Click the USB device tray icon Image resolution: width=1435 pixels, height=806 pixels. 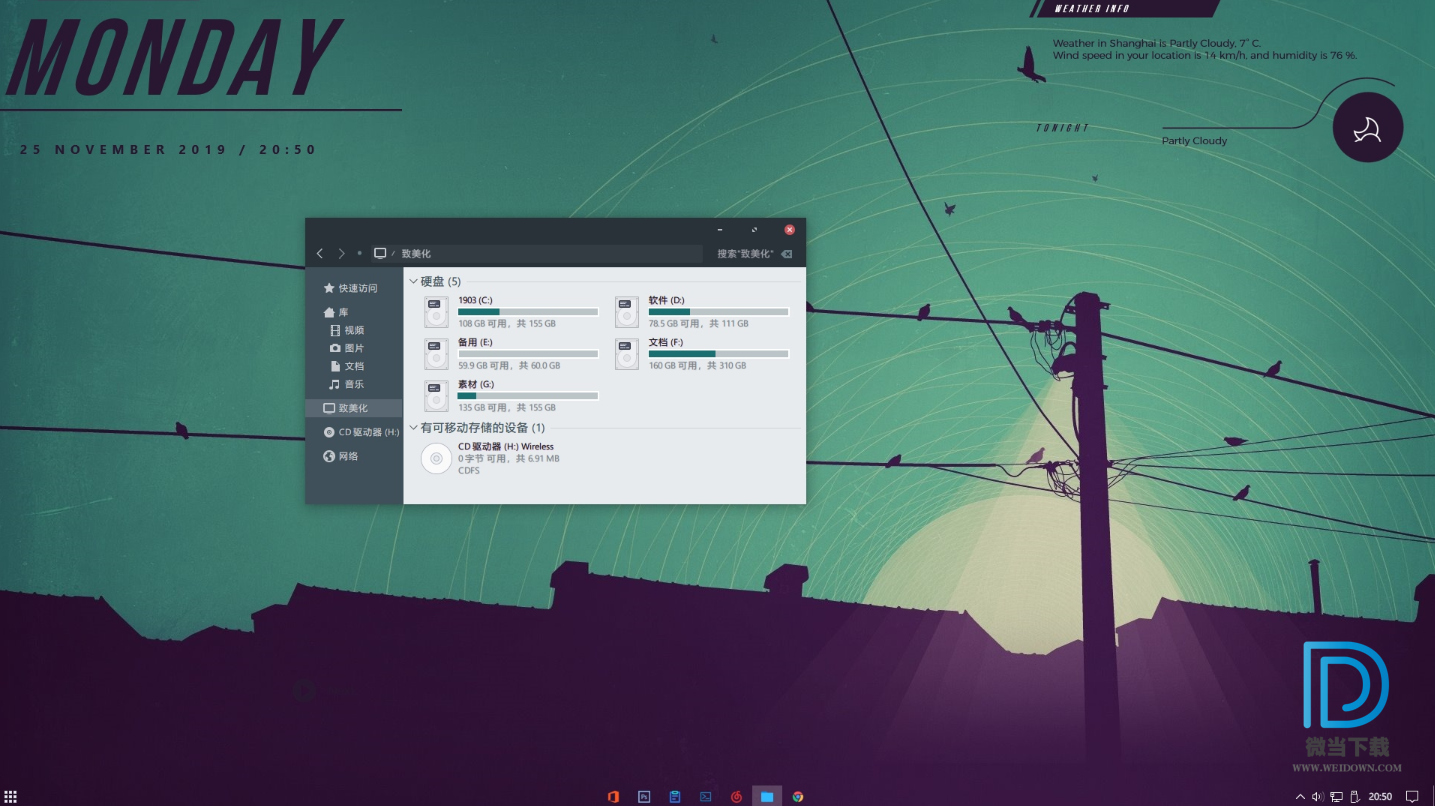pyautogui.click(x=1355, y=797)
